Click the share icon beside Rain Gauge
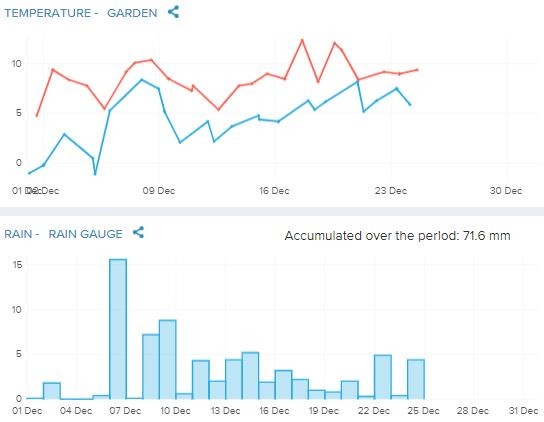This screenshot has height=422, width=544. [x=138, y=233]
